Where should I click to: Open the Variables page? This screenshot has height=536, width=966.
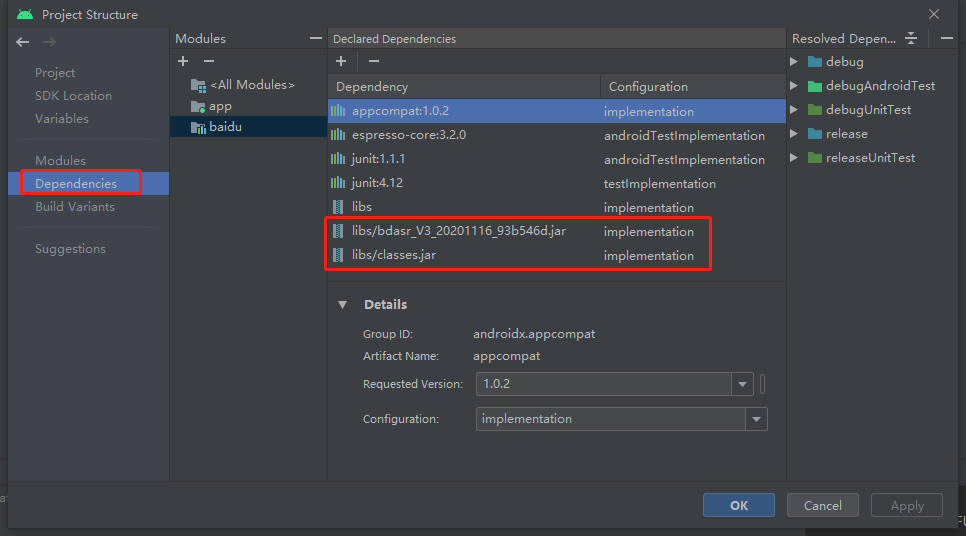coord(62,118)
